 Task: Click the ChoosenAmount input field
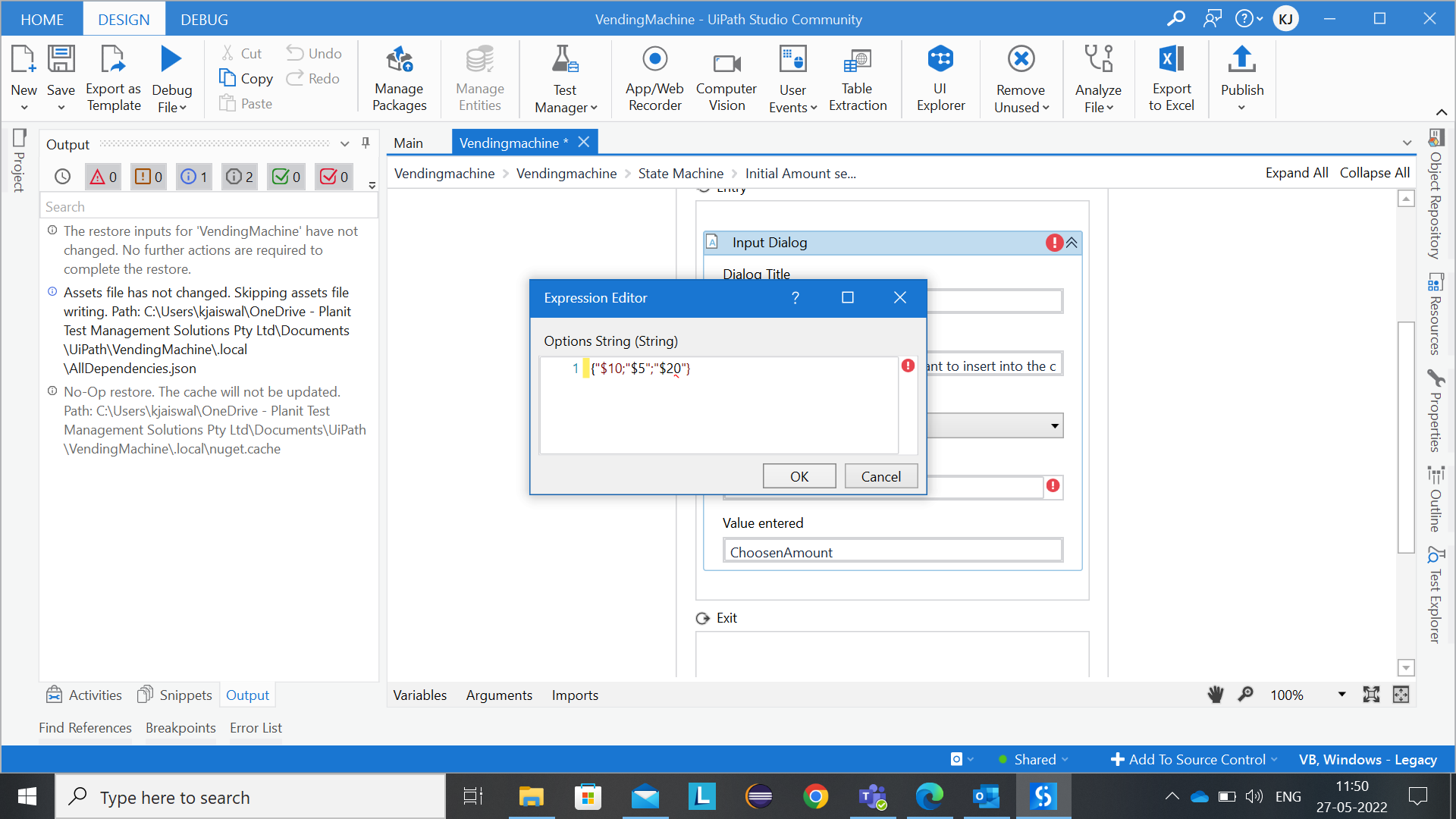pyautogui.click(x=892, y=551)
